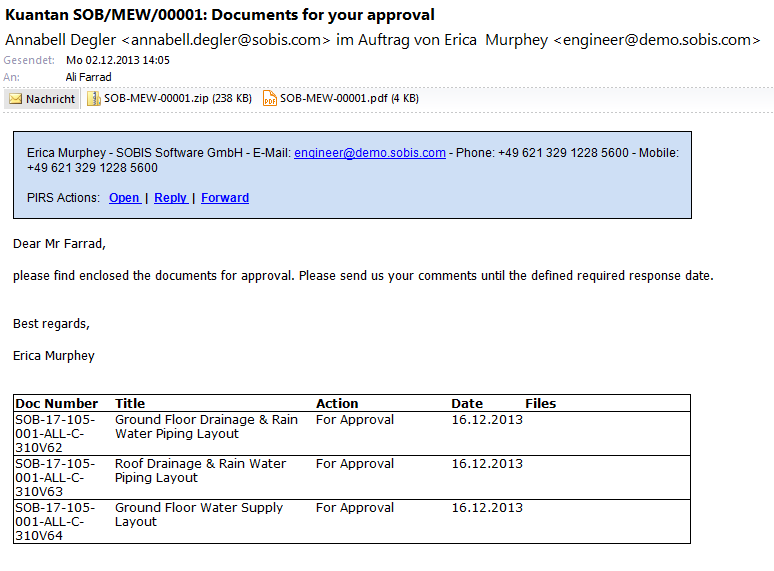Click the Title column header
Screen dimensions: 774x571
tap(130, 404)
